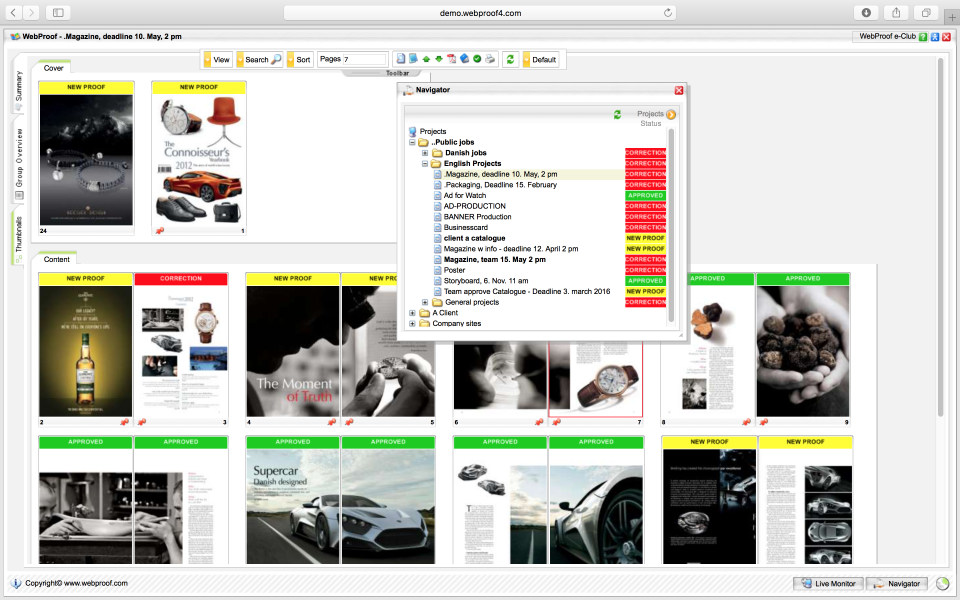
Task: Click the pin icon on page 9
Action: pyautogui.click(x=763, y=422)
